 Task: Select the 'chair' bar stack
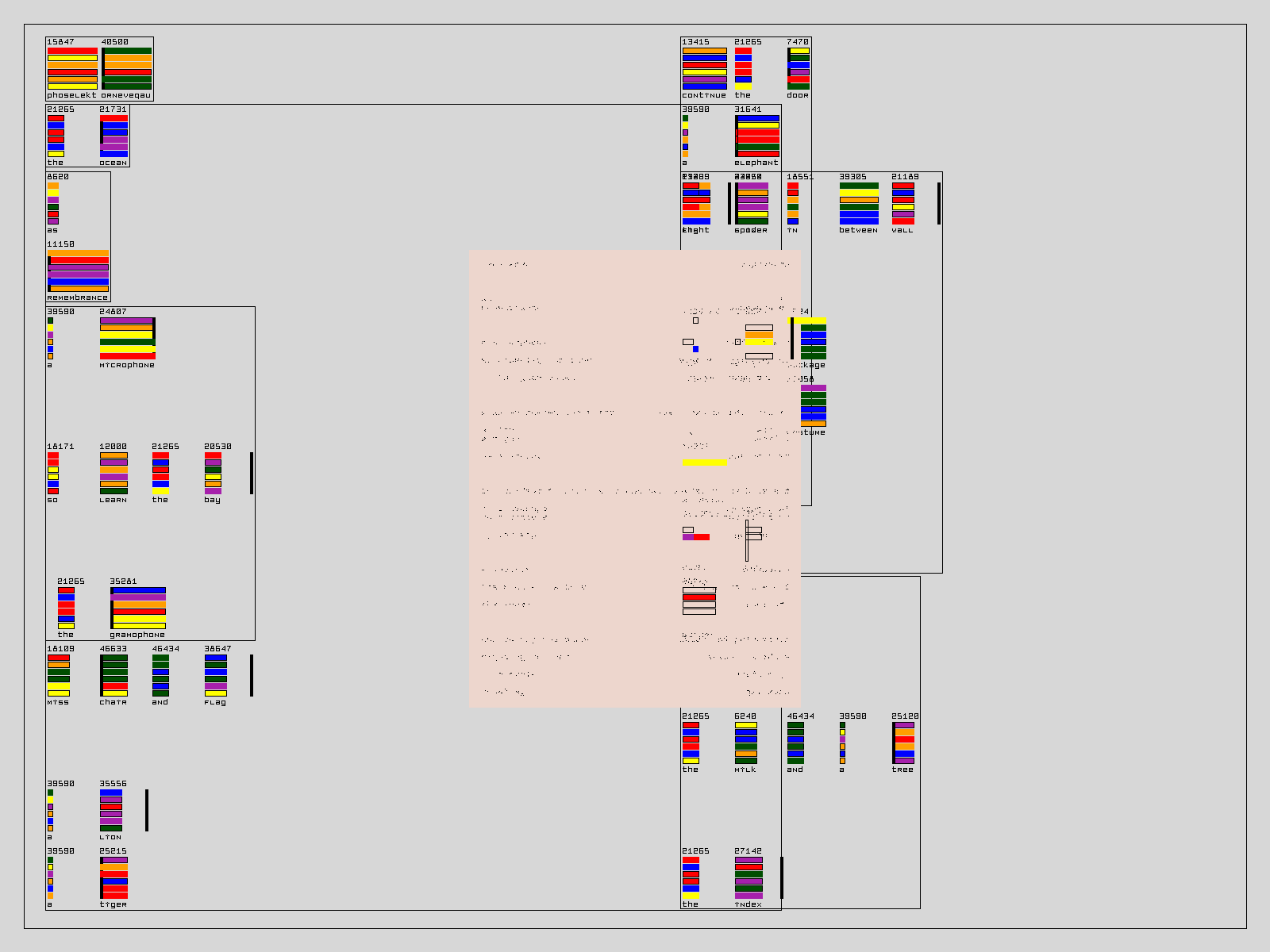114,676
